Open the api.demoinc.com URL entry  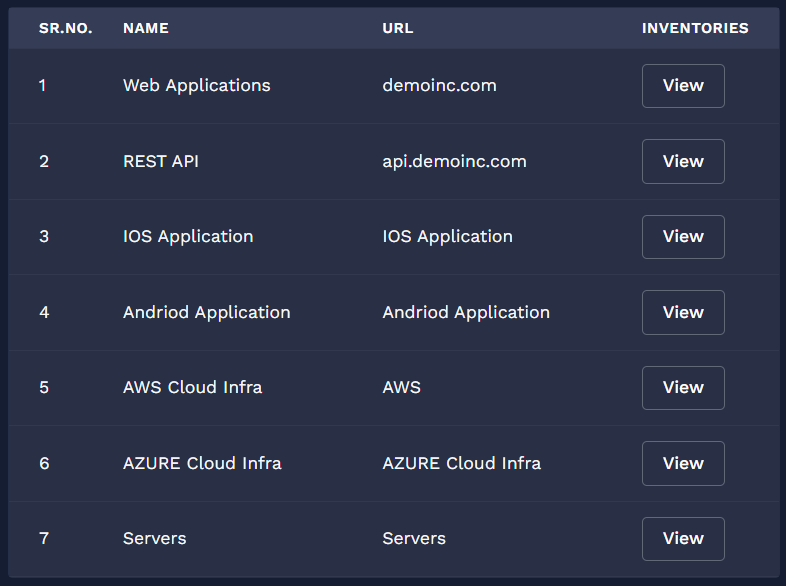(x=454, y=161)
